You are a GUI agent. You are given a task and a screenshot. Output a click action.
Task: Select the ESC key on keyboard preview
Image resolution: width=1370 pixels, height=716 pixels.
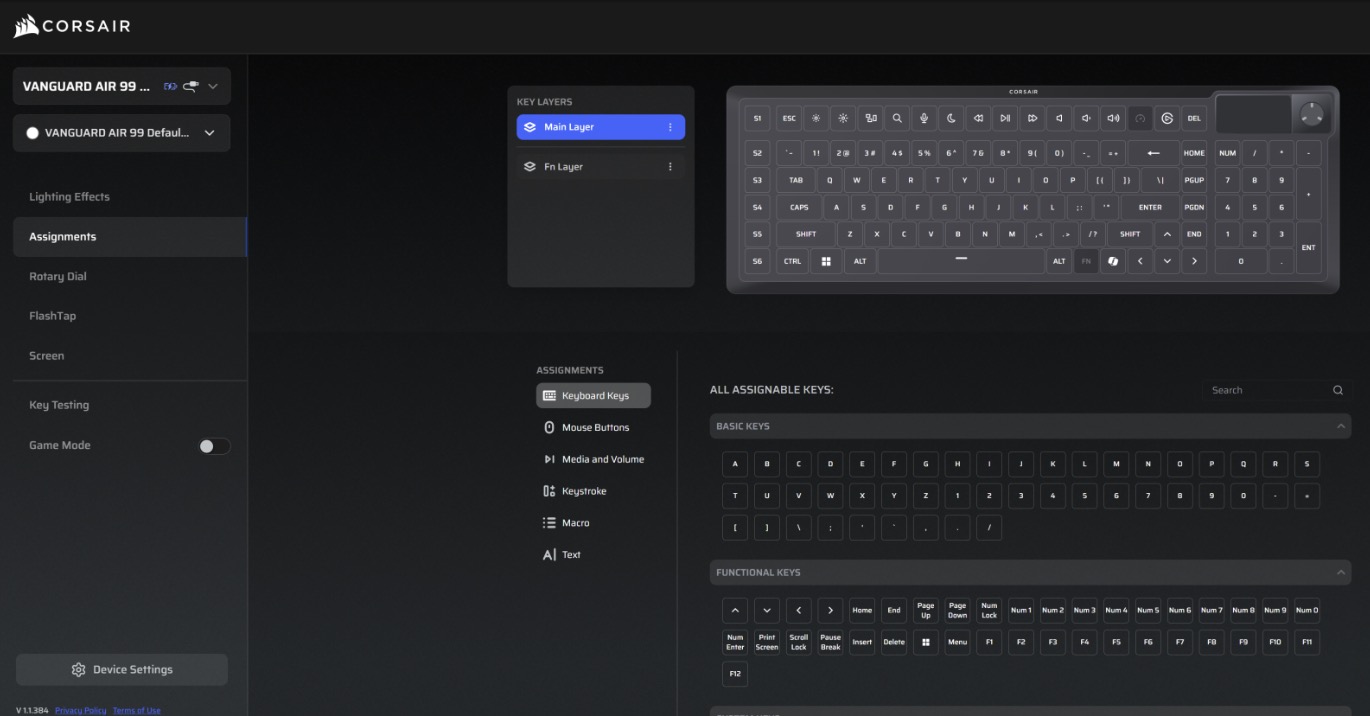(789, 118)
